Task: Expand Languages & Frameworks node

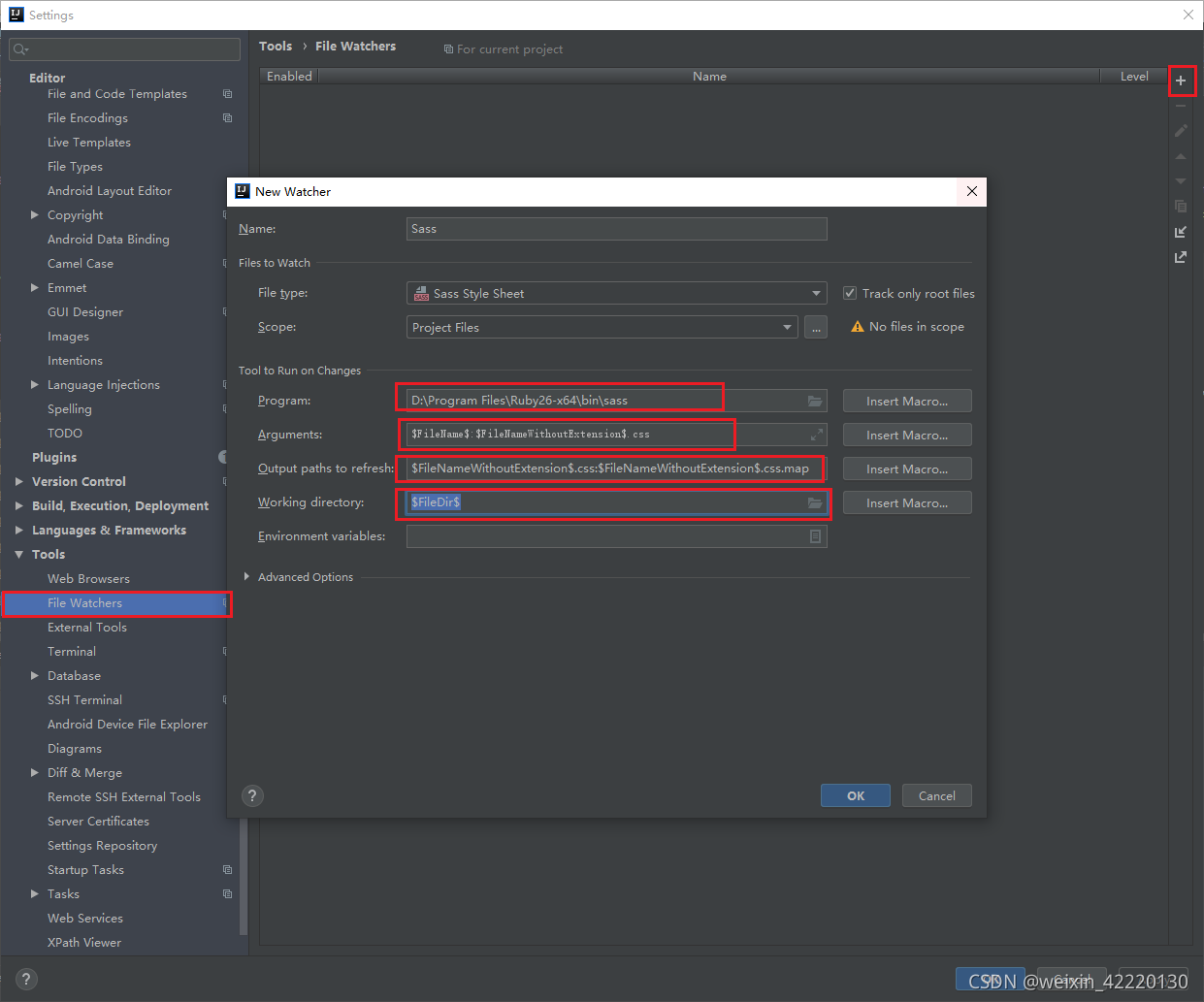Action: tap(19, 531)
